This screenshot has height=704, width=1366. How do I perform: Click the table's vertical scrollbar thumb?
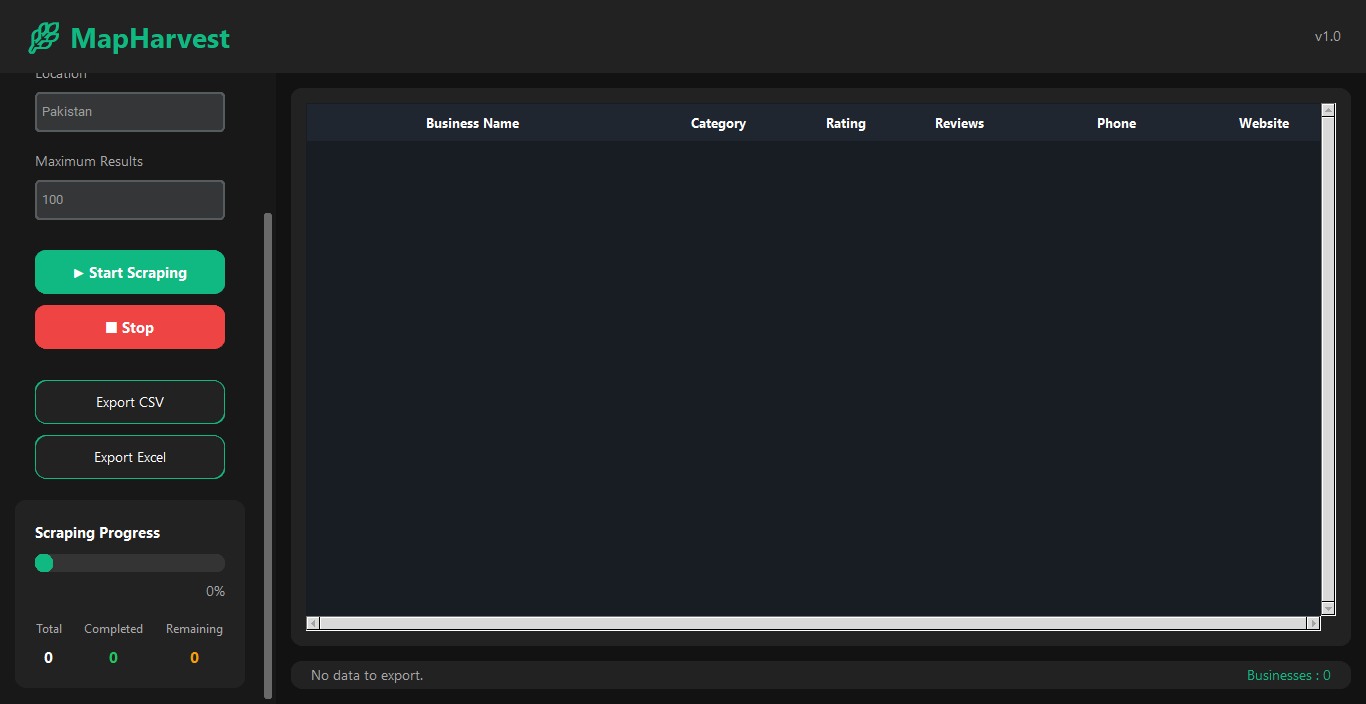1328,359
